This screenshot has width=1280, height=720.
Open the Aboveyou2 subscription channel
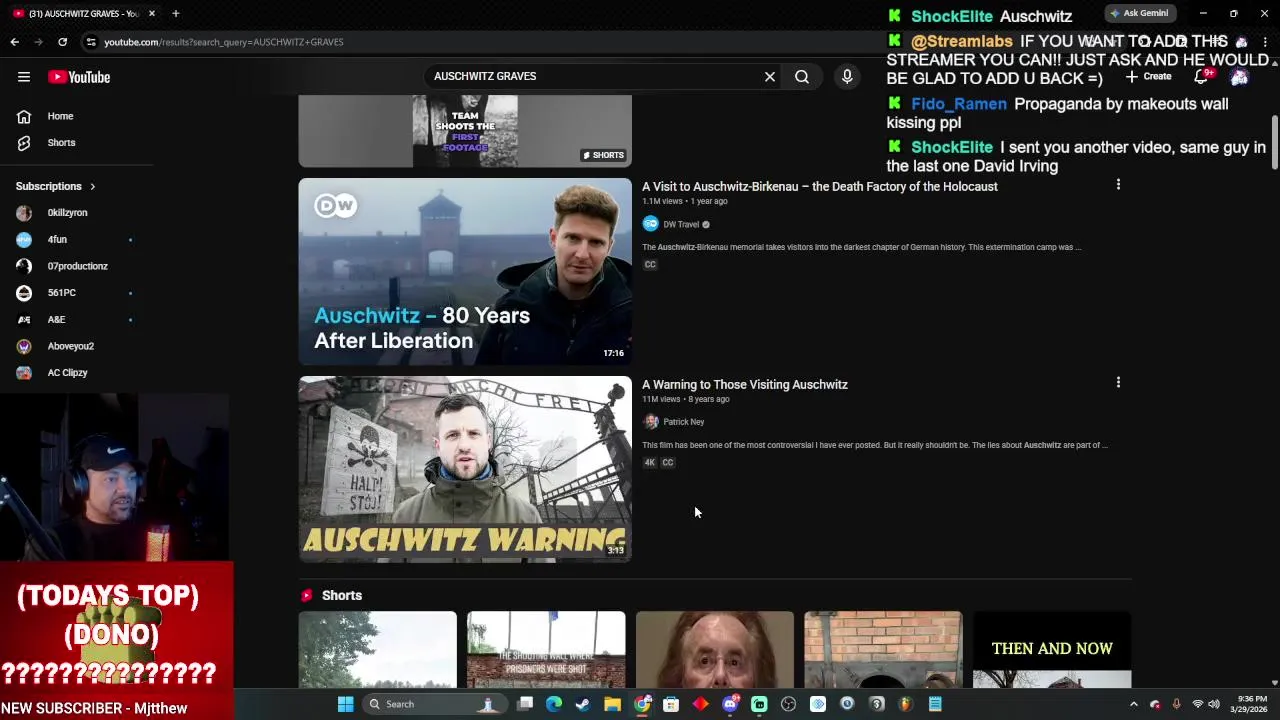[x=70, y=346]
